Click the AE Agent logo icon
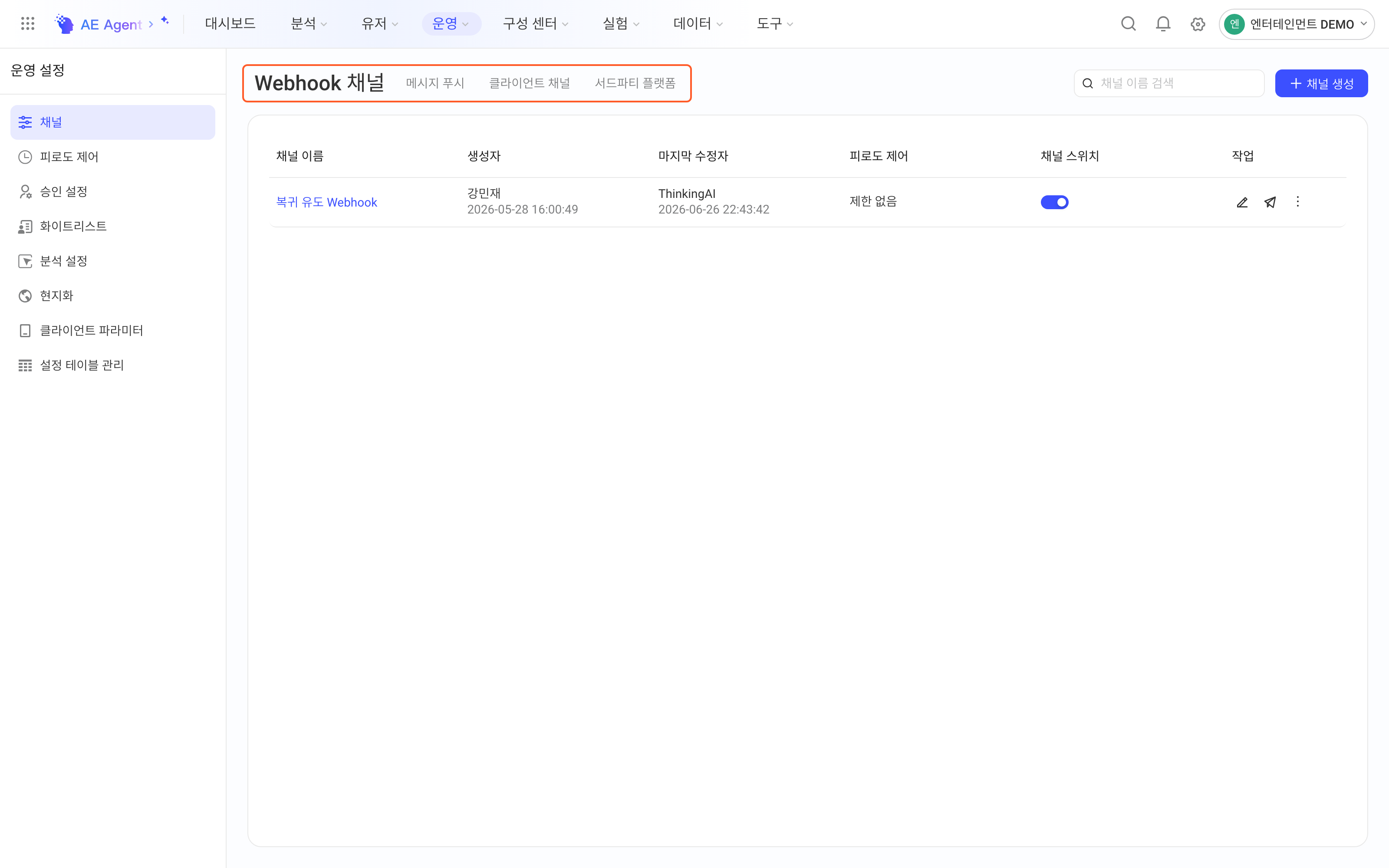The height and width of the screenshot is (868, 1389). tap(64, 23)
